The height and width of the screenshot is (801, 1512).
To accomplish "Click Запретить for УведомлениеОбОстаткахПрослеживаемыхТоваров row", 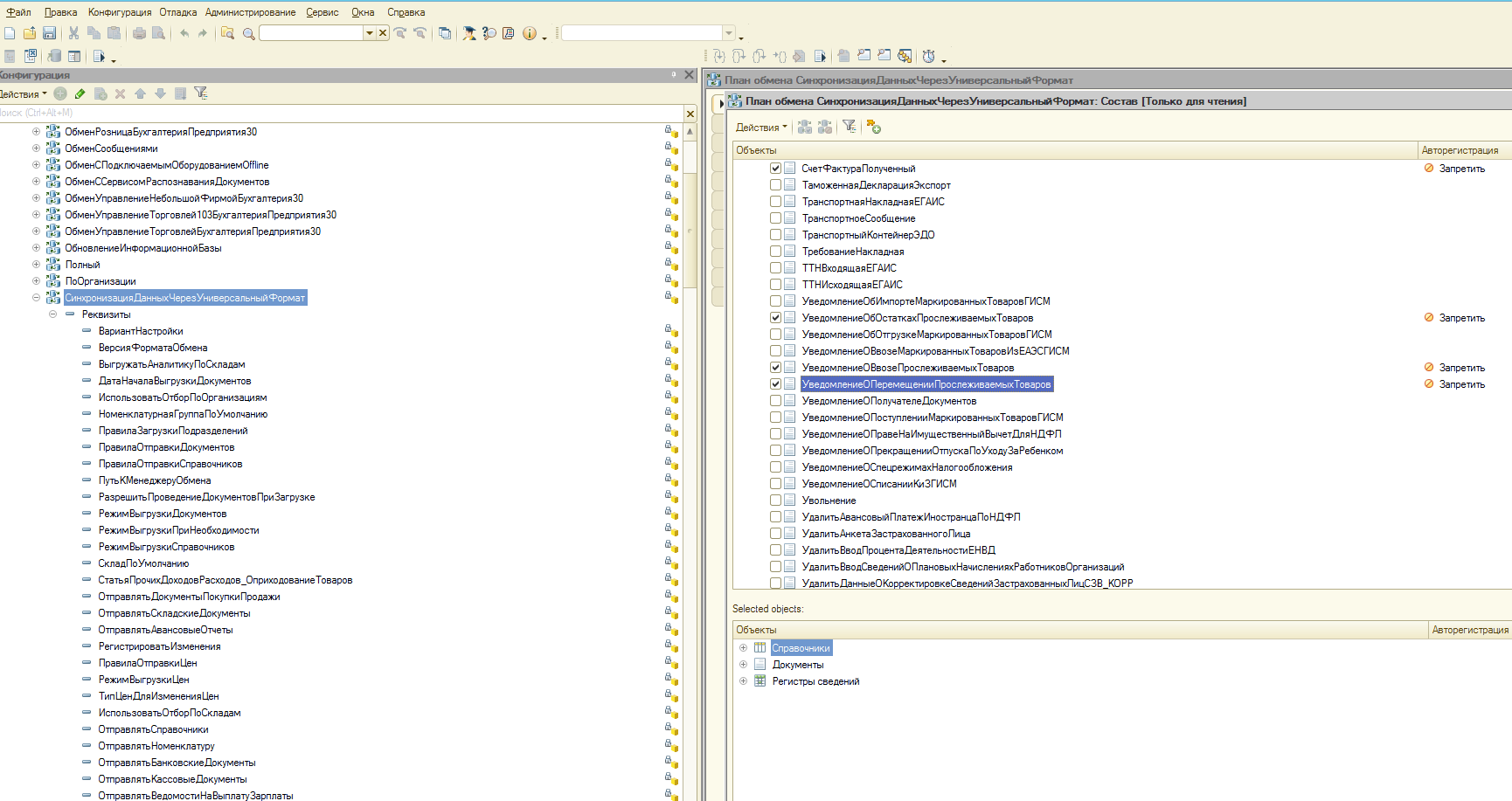I will click(1461, 318).
